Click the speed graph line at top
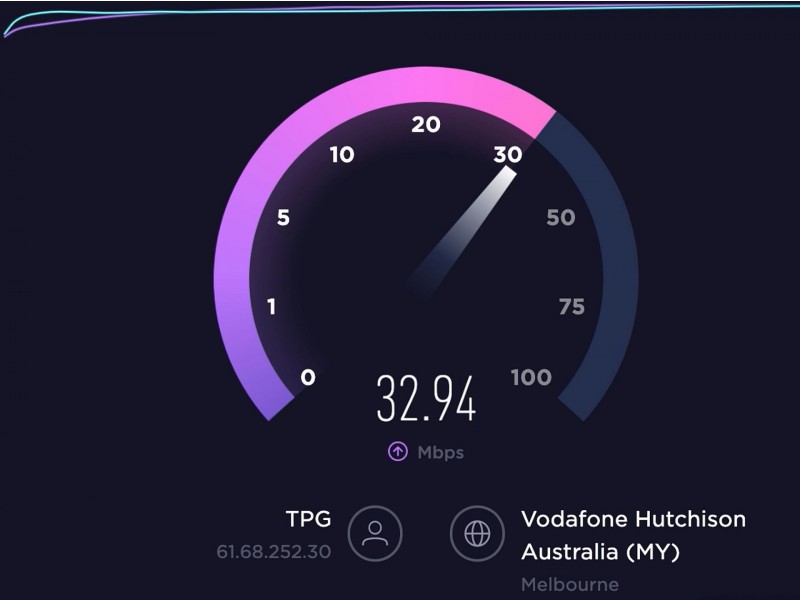The height and width of the screenshot is (600, 800). click(400, 10)
